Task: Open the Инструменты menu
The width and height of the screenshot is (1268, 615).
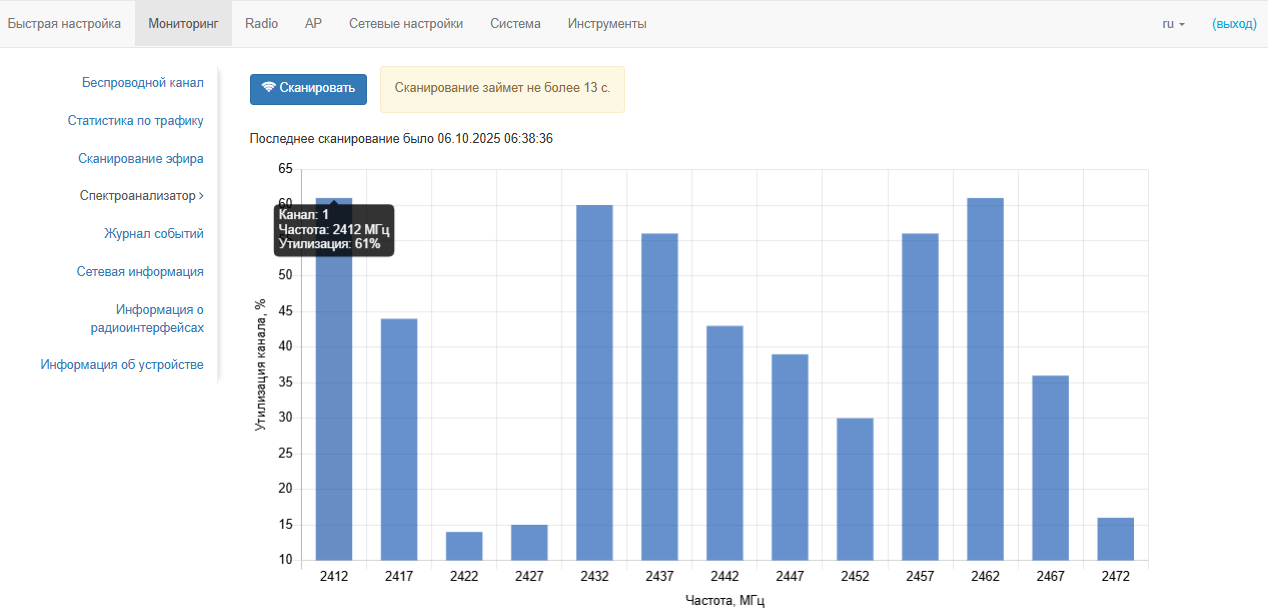Action: [607, 24]
